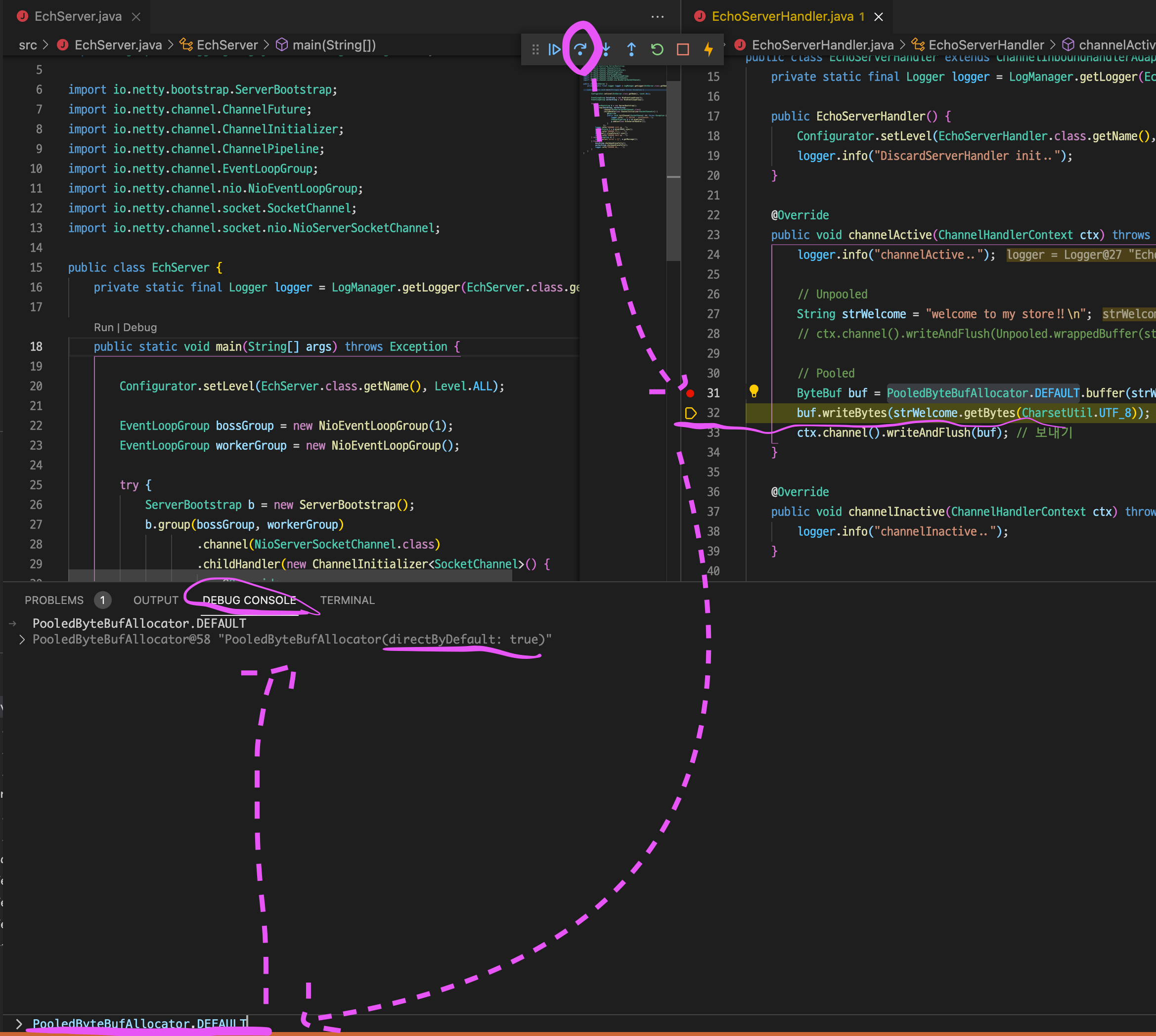Click the yellow lightbulb on line 31
The image size is (1156, 1036).
(754, 391)
